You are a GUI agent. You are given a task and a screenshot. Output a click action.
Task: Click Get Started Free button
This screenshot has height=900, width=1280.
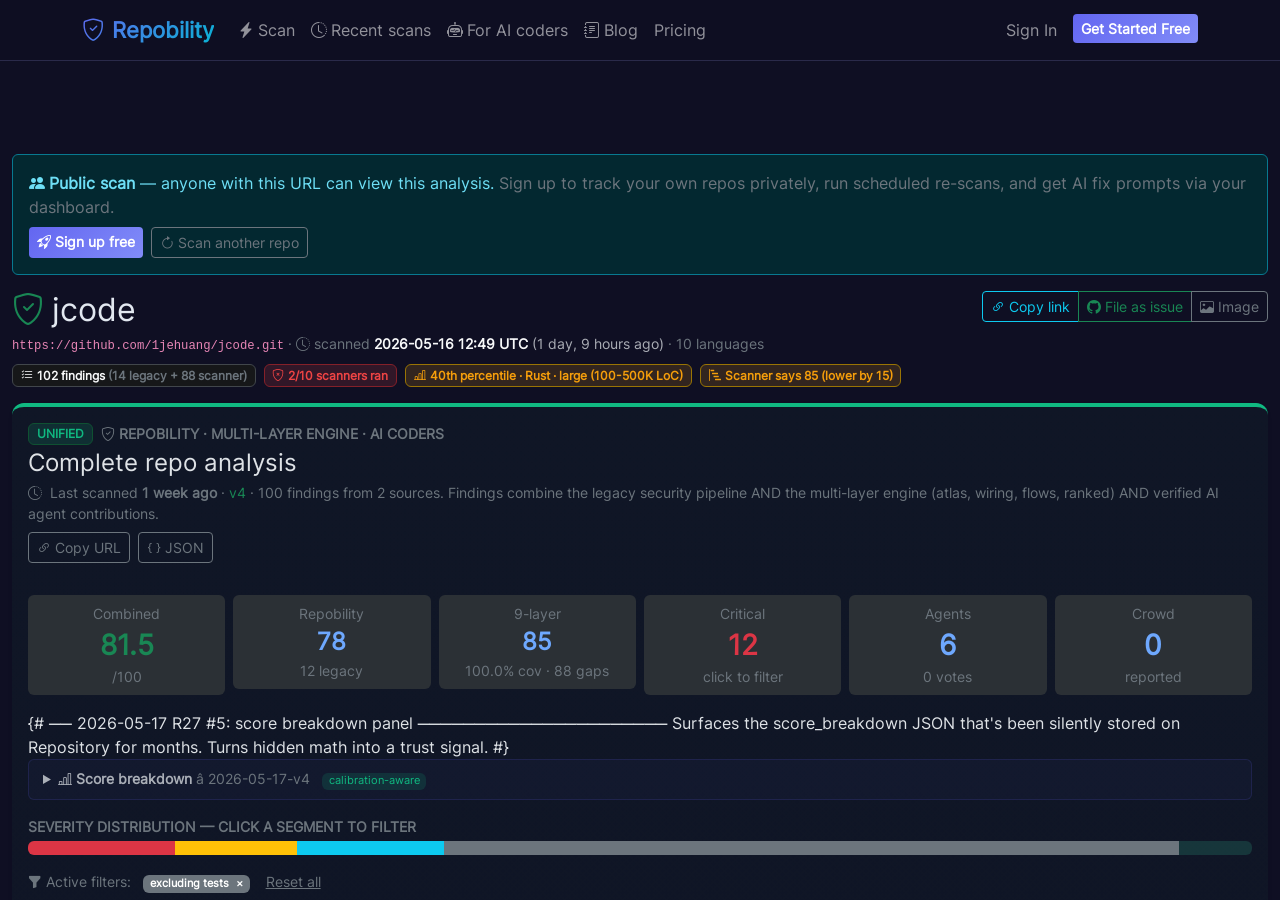click(x=1135, y=29)
